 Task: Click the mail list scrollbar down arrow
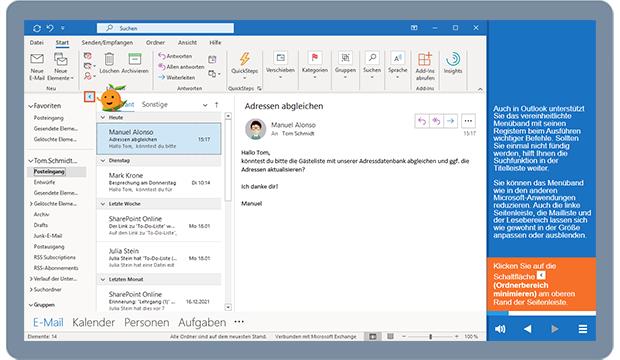228,307
